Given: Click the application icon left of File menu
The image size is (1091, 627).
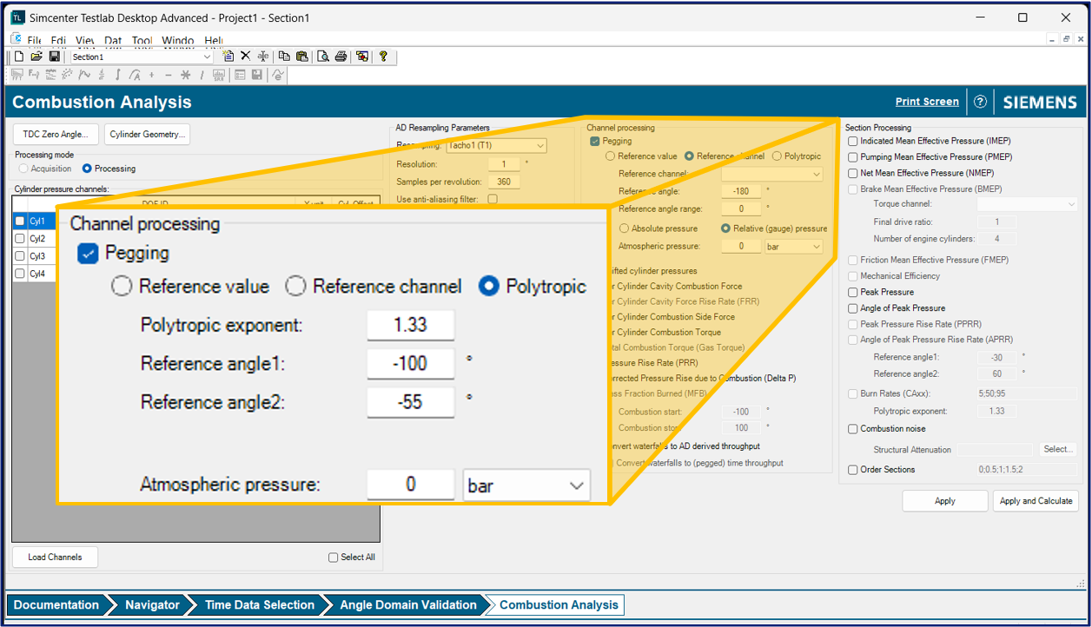Looking at the screenshot, I should (x=16, y=39).
